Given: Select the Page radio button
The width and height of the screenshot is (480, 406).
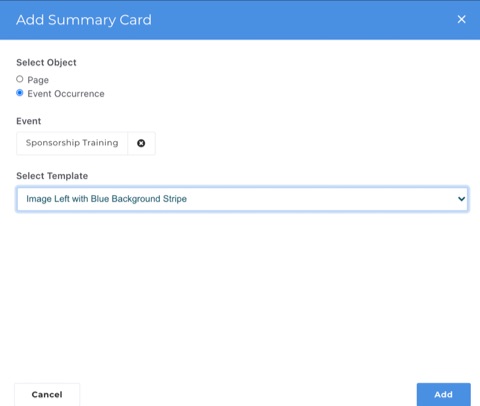Looking at the screenshot, I should 20,79.
